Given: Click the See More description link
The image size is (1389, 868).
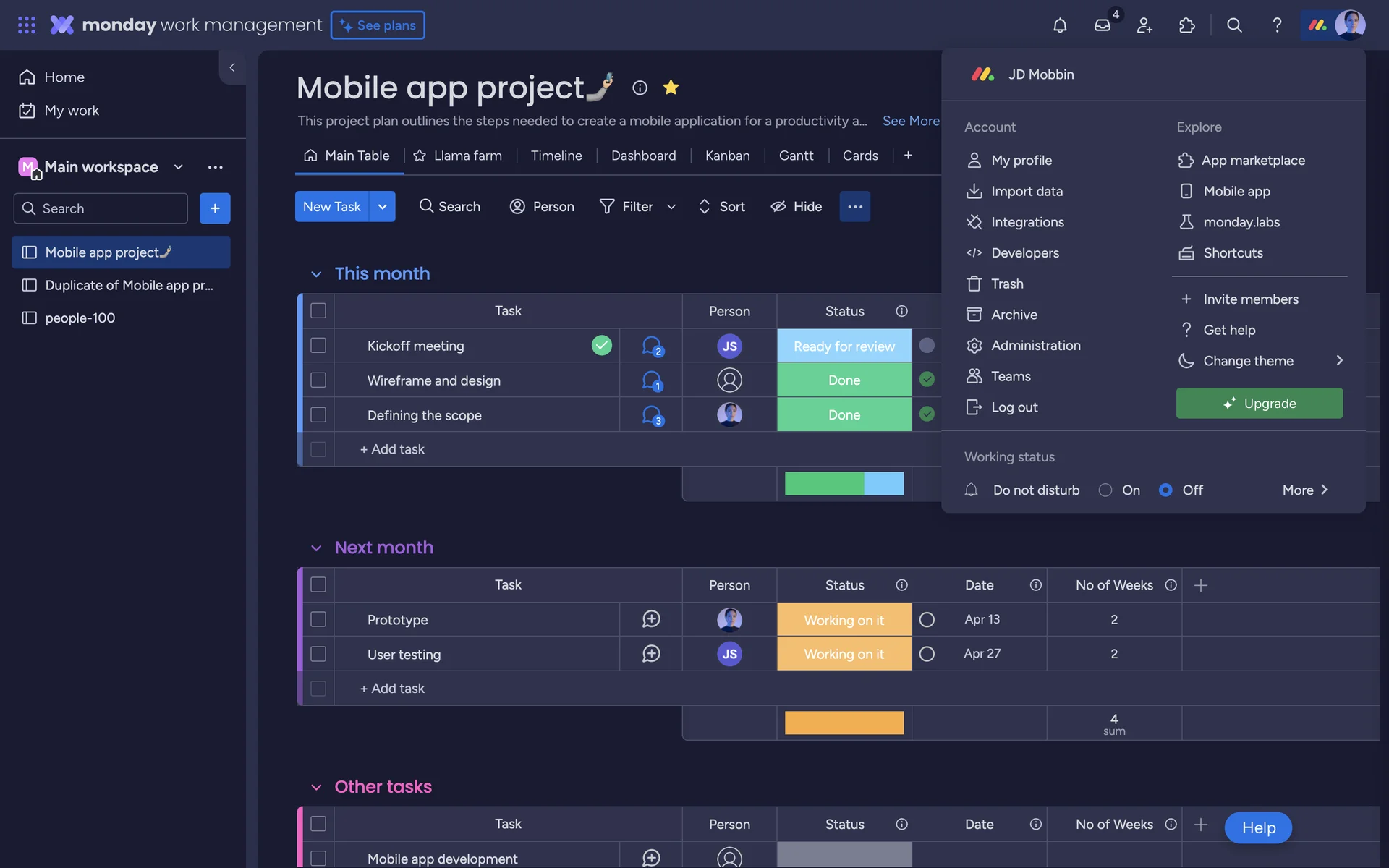Looking at the screenshot, I should pos(910,121).
